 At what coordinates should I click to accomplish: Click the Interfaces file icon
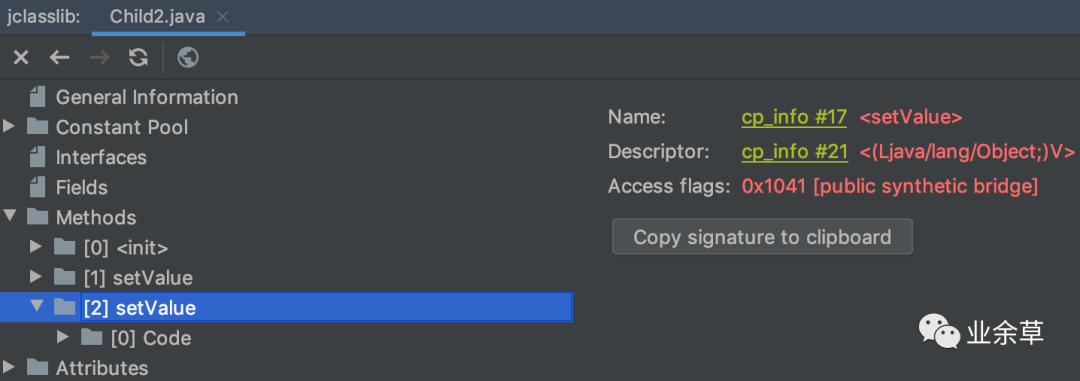38,158
